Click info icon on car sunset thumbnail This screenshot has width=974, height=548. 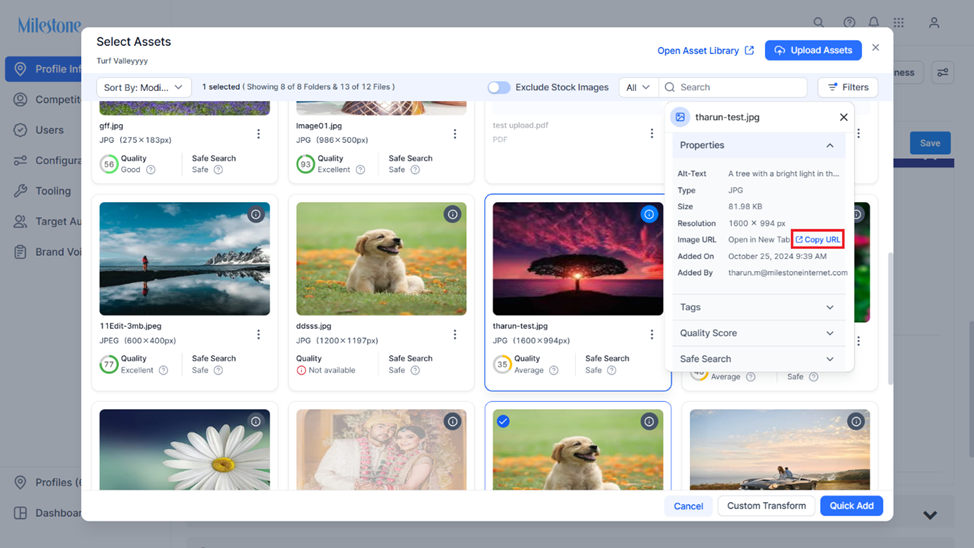click(856, 421)
